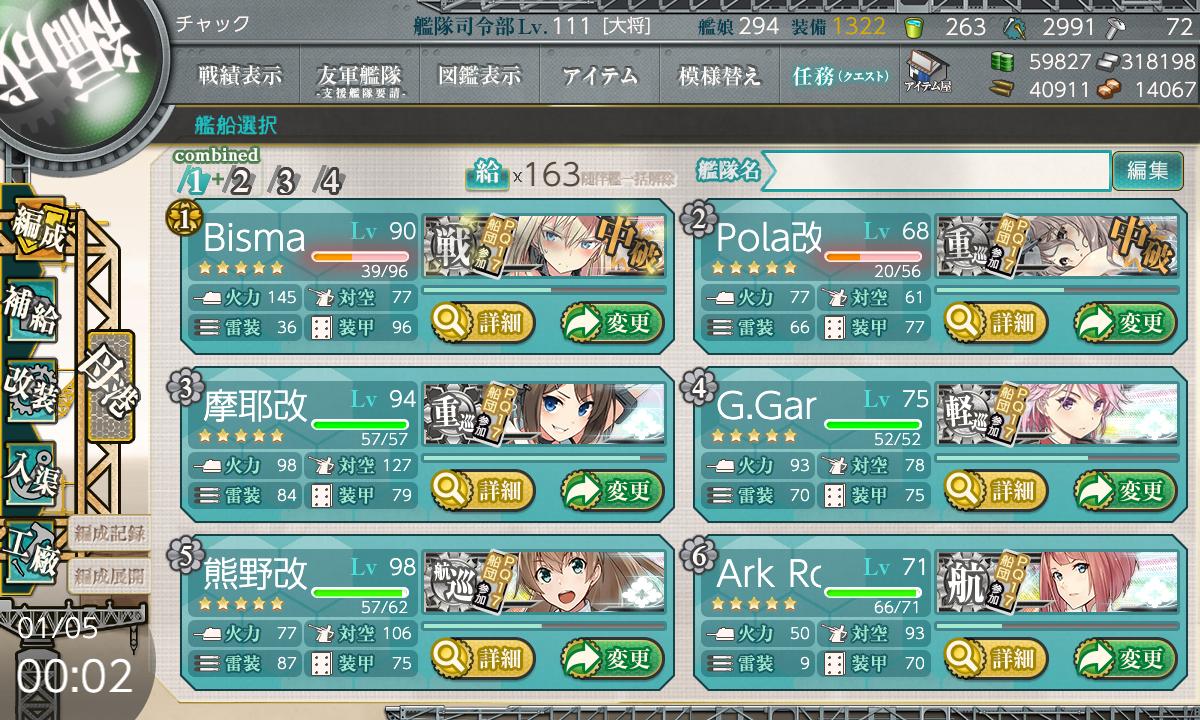Image resolution: width=1200 pixels, height=720 pixels.
Task: Click the 編成 (Organize) sidebar icon
Action: coord(38,230)
